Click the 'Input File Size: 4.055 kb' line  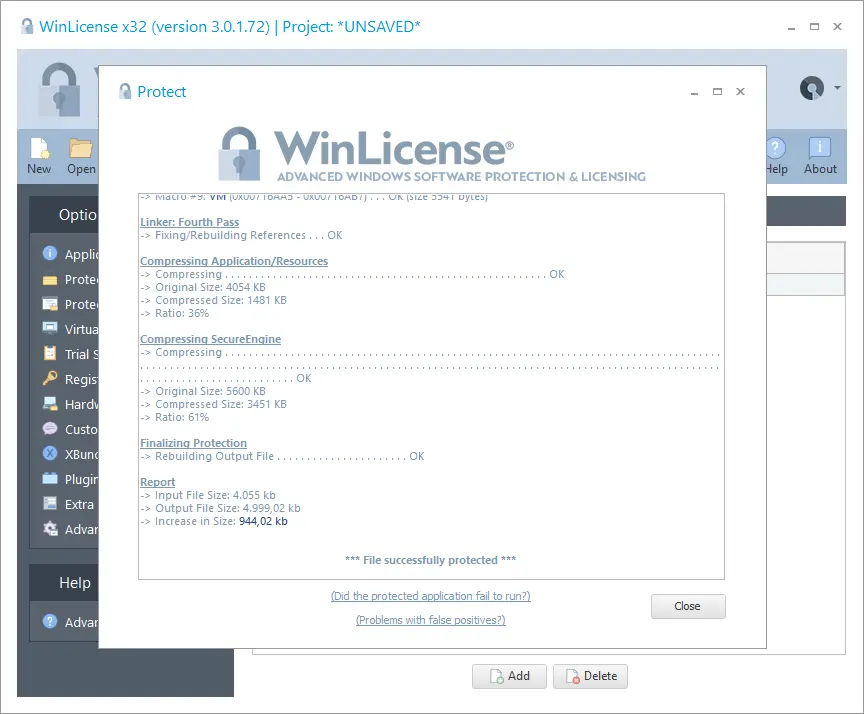[208, 495]
